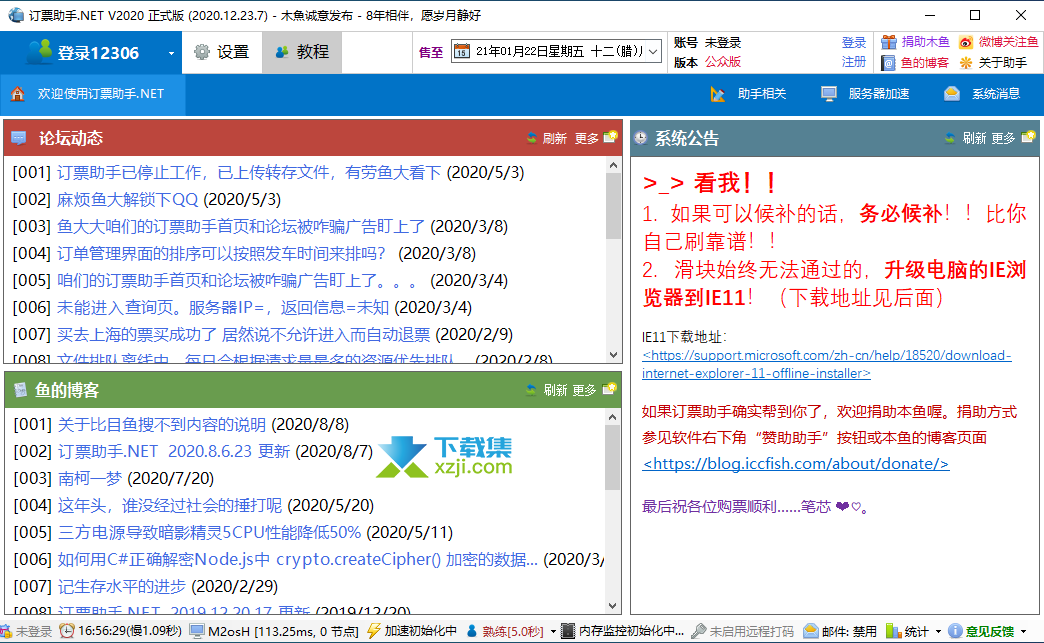Image resolution: width=1044 pixels, height=643 pixels.
Task: Click the 意见反馈 info icon in status bar
Action: 955,631
